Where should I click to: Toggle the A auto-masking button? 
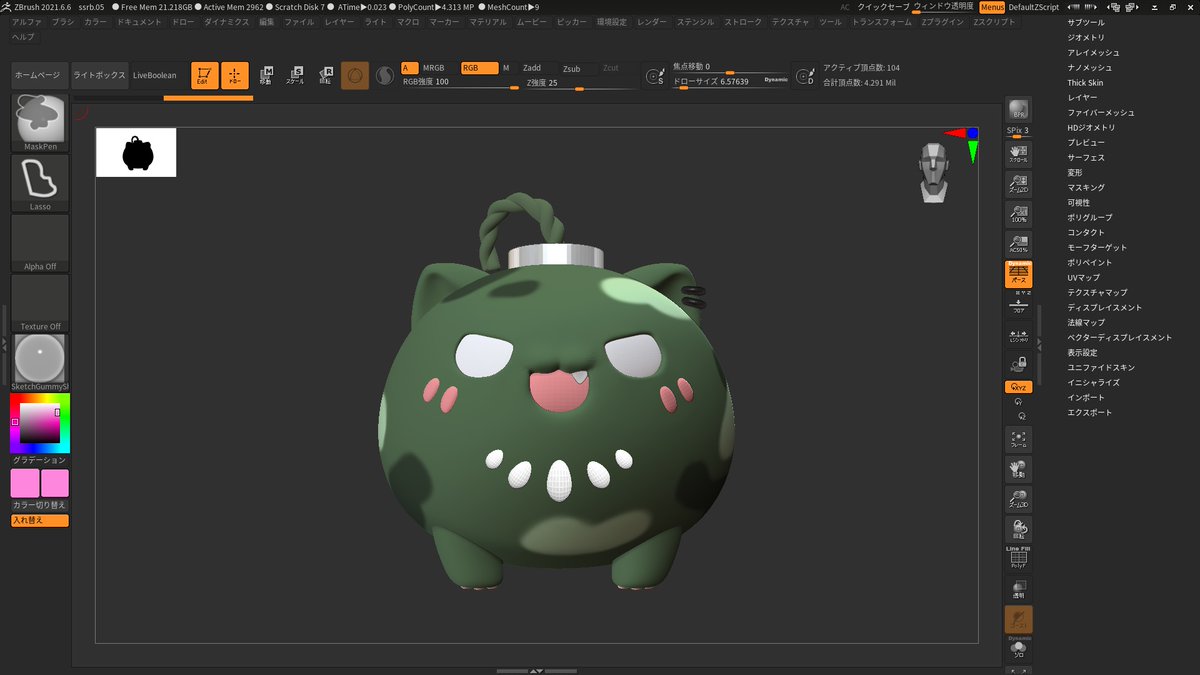click(x=410, y=68)
